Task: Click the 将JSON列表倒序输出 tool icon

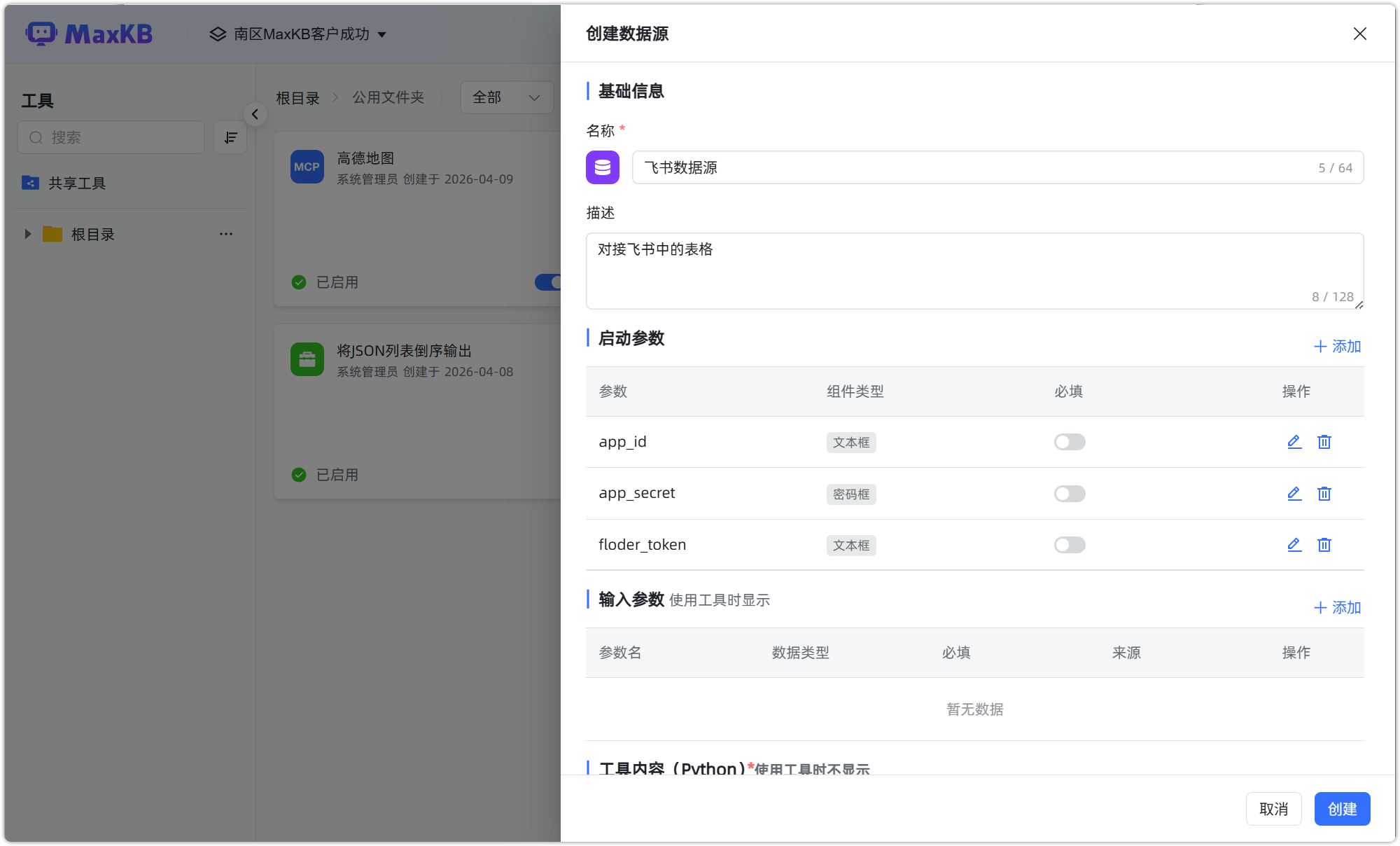Action: coord(307,359)
